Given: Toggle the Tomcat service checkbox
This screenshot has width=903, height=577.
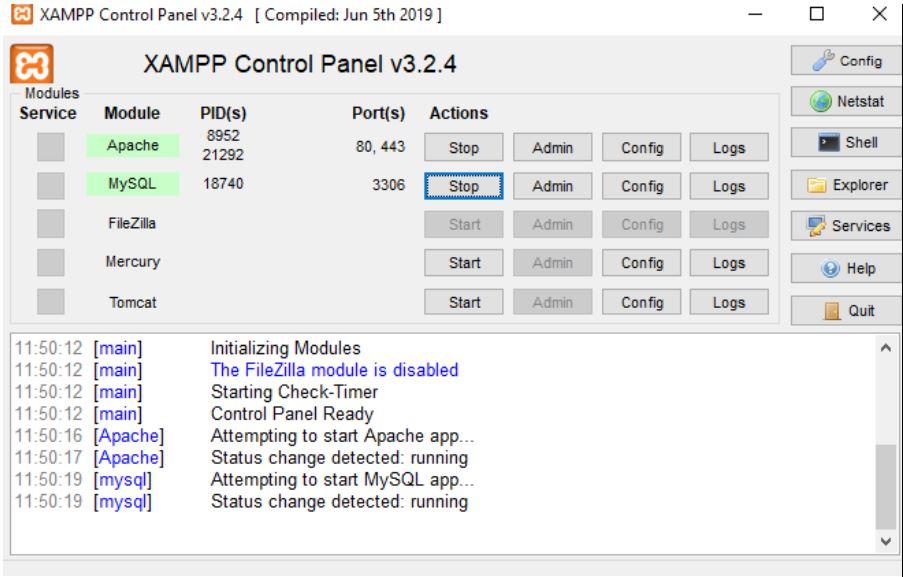Looking at the screenshot, I should click(51, 301).
